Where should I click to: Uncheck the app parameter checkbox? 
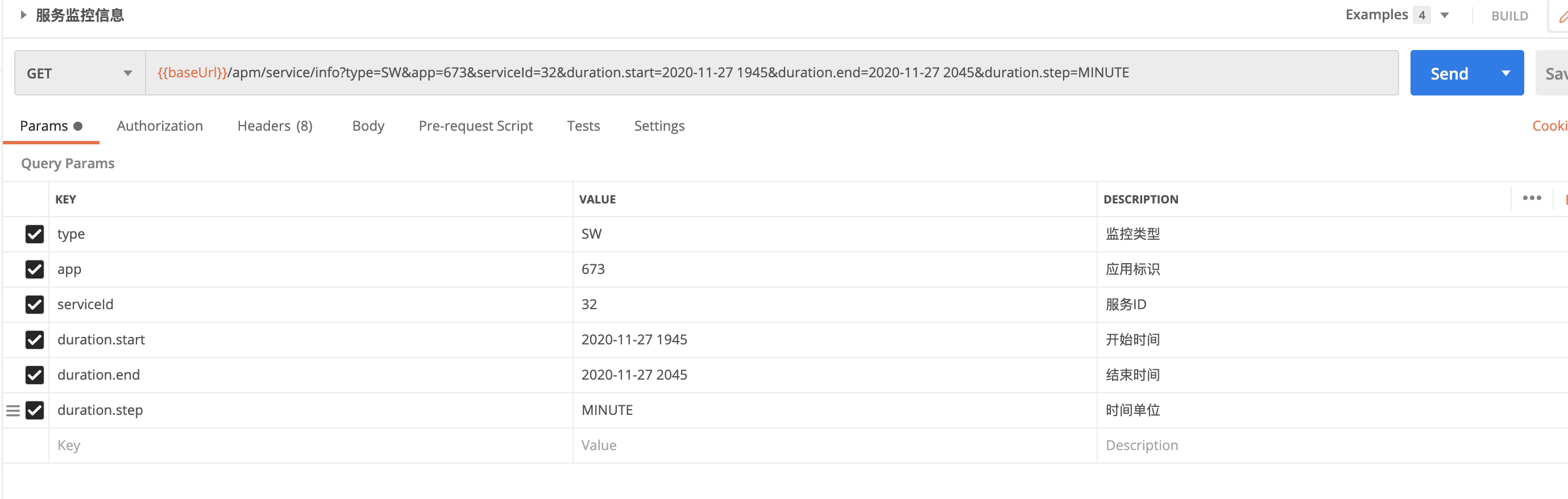[35, 269]
